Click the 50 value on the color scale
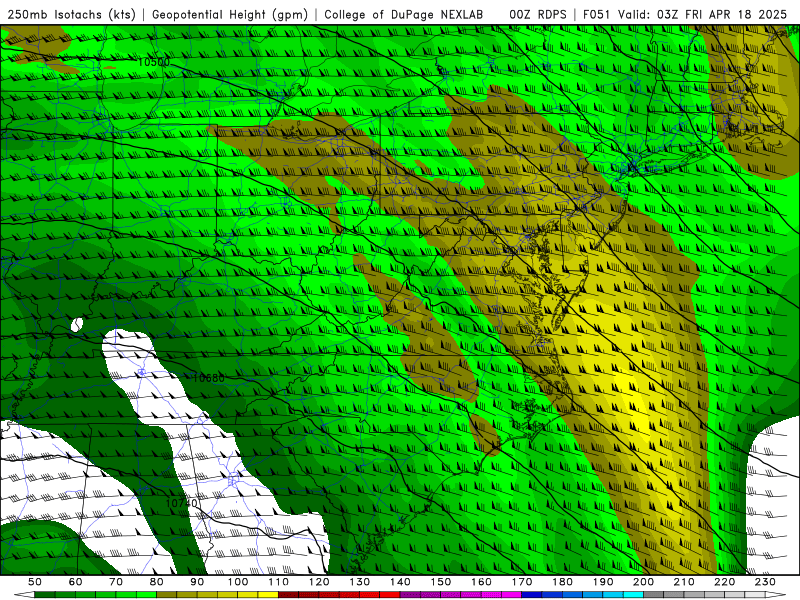Viewport: 800px width, 600px height. pyautogui.click(x=35, y=582)
